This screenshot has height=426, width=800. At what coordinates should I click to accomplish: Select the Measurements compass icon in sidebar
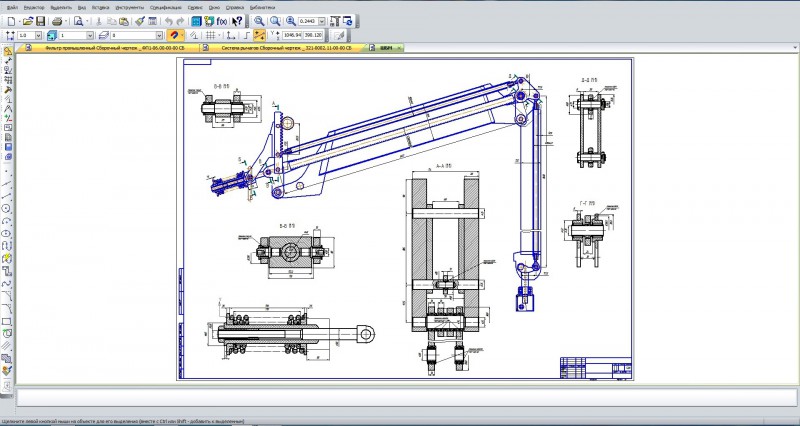coord(8,109)
